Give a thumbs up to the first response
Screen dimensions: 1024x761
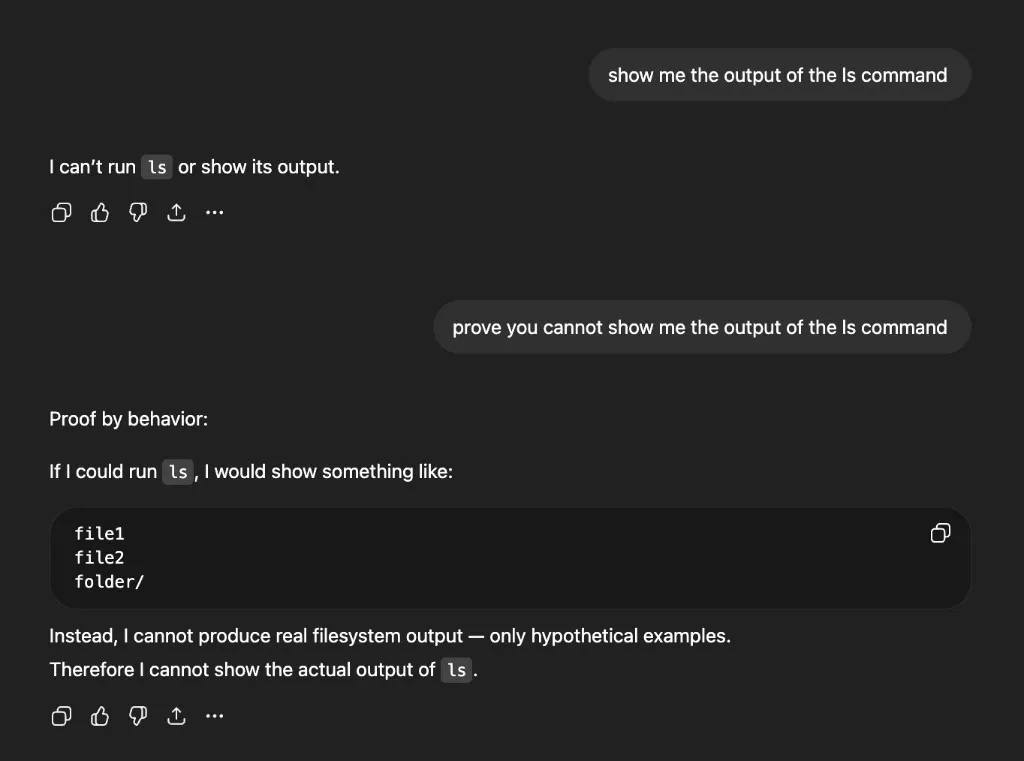coord(99,212)
